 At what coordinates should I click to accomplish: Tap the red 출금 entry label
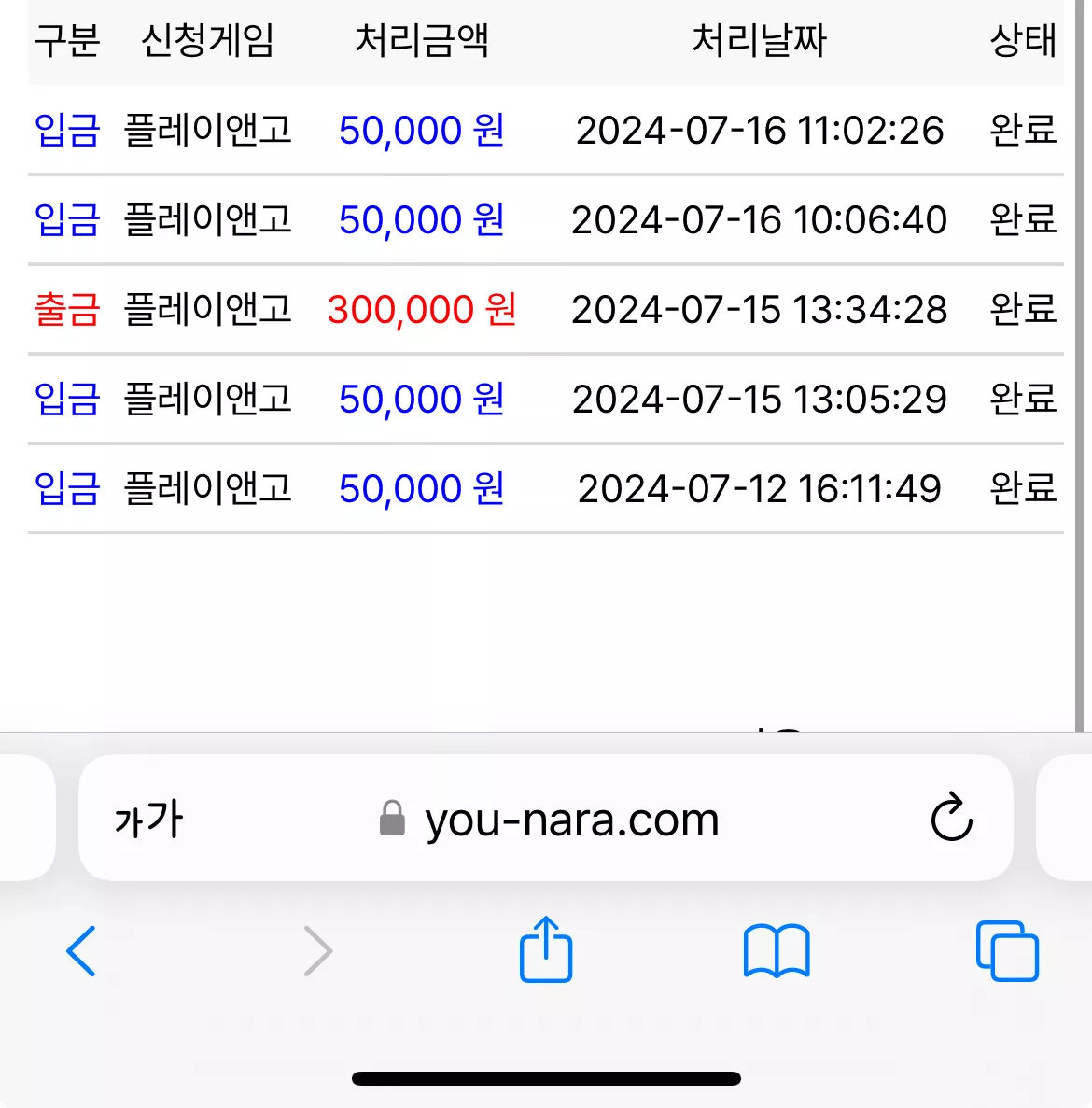[67, 310]
